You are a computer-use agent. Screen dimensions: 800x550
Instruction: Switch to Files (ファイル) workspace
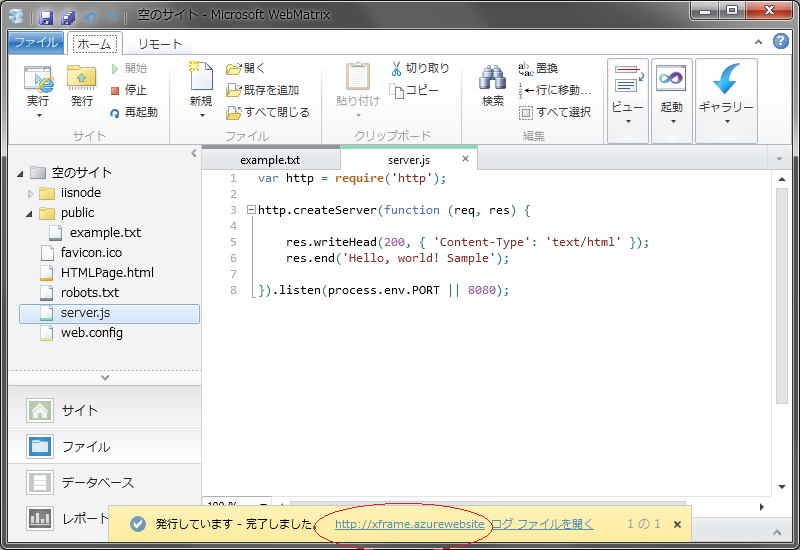point(105,446)
